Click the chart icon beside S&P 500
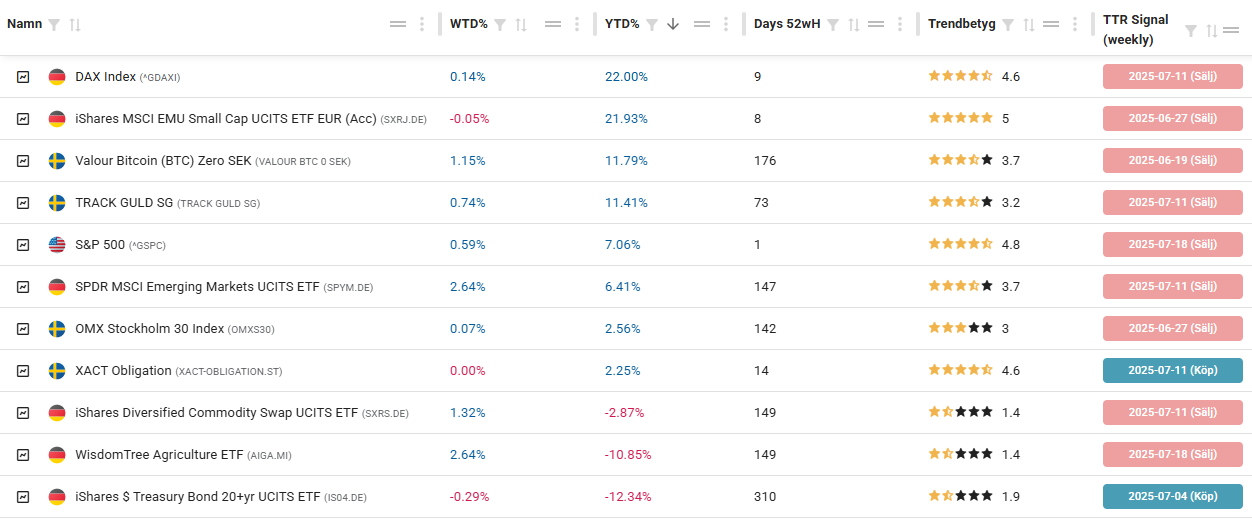This screenshot has width=1252, height=526. (x=23, y=245)
